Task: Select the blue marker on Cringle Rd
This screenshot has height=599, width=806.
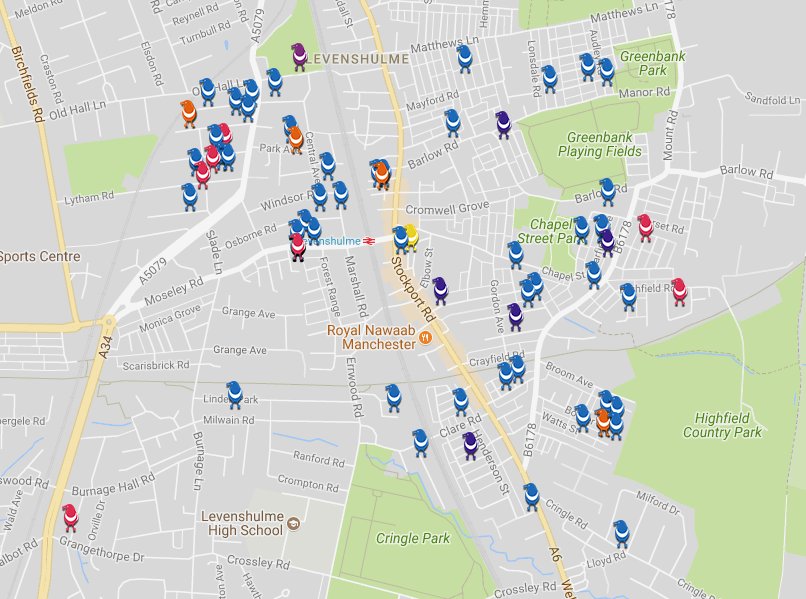Action: (532, 497)
